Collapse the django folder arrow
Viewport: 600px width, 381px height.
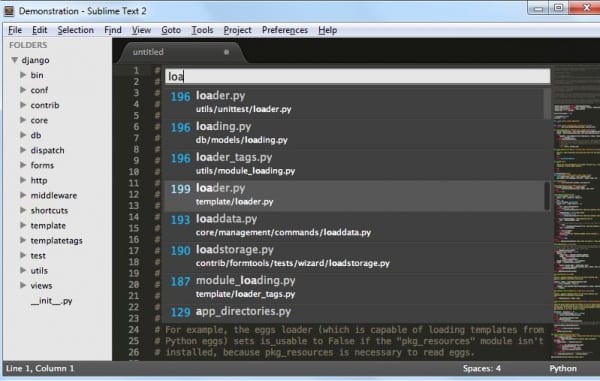15,60
